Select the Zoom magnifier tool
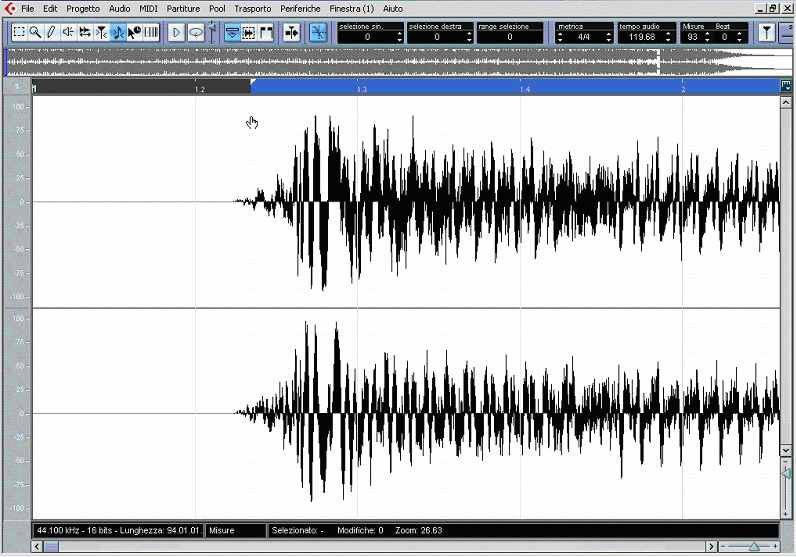The image size is (796, 557). (x=35, y=32)
